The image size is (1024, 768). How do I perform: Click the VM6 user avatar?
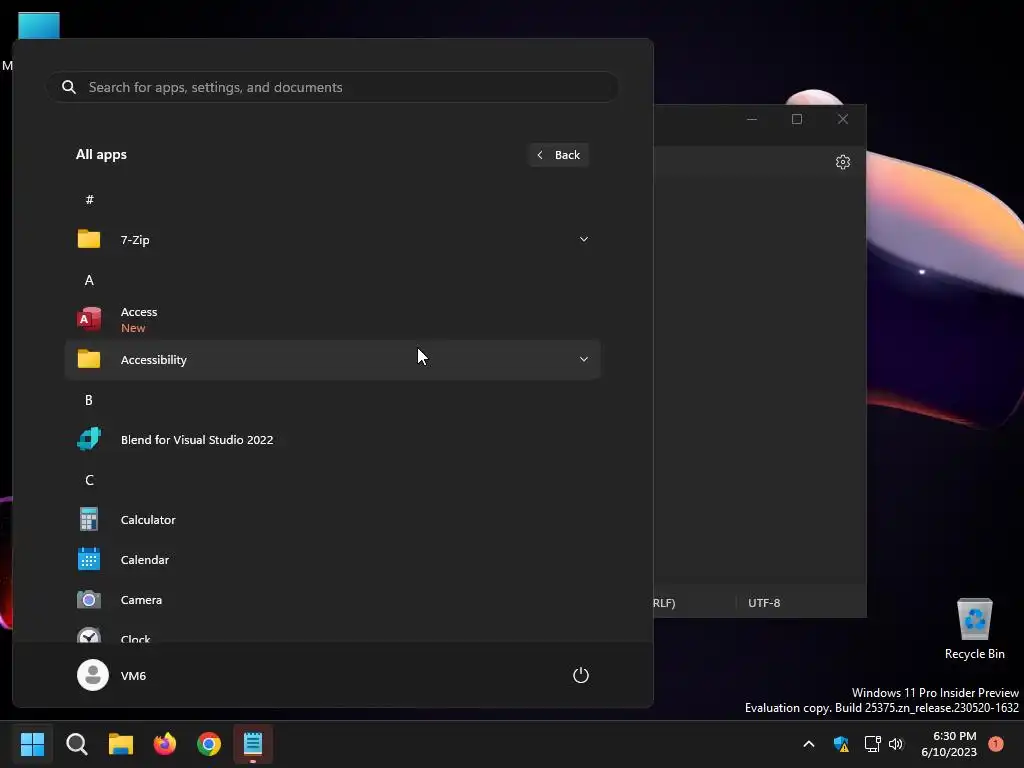click(93, 675)
